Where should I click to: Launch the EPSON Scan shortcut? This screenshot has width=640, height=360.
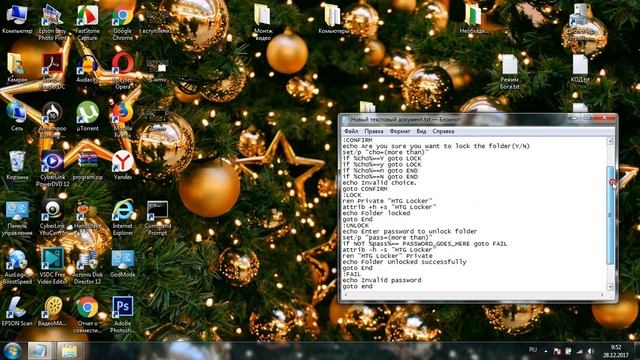[17, 311]
